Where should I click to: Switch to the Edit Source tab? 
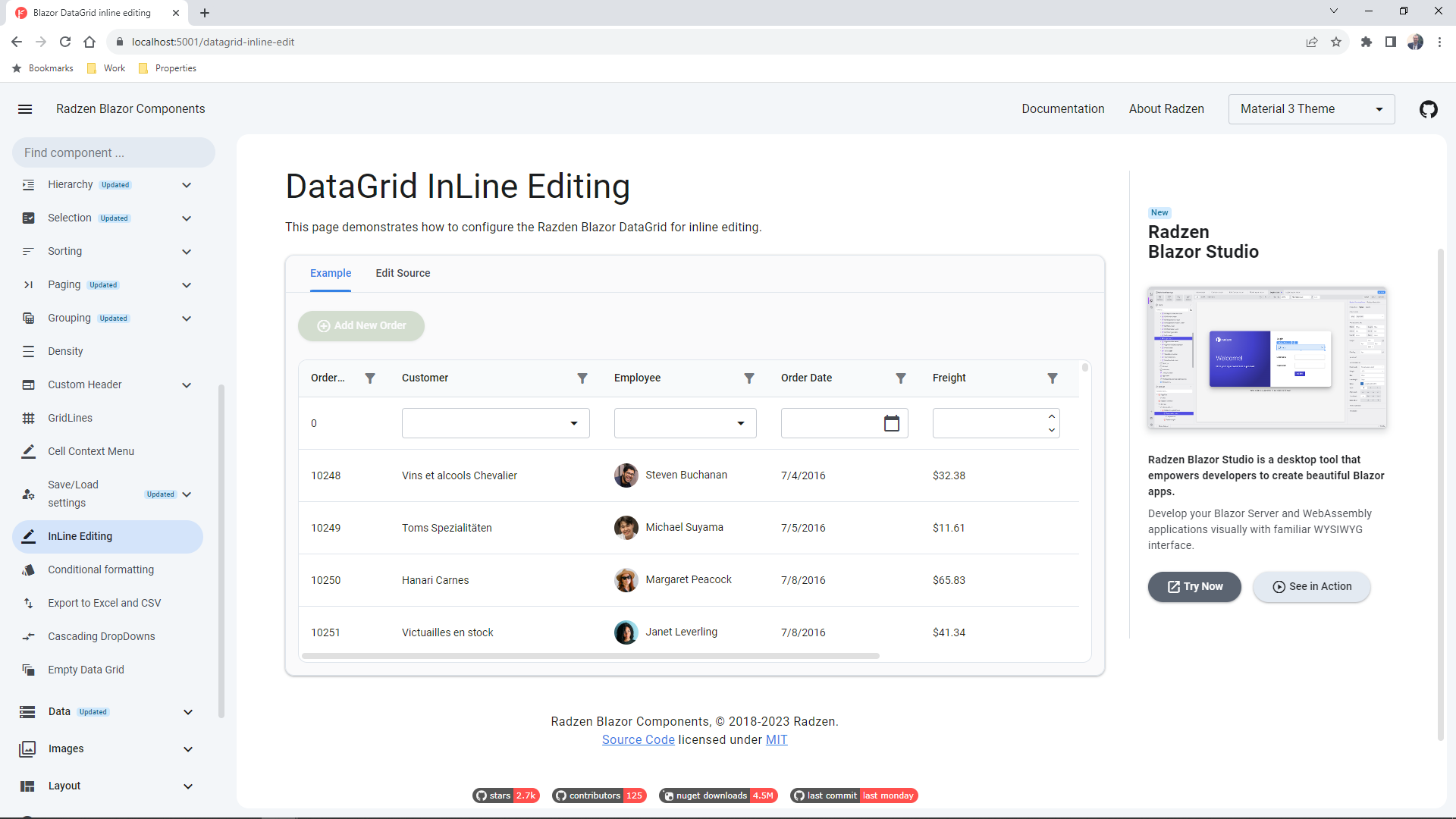403,273
